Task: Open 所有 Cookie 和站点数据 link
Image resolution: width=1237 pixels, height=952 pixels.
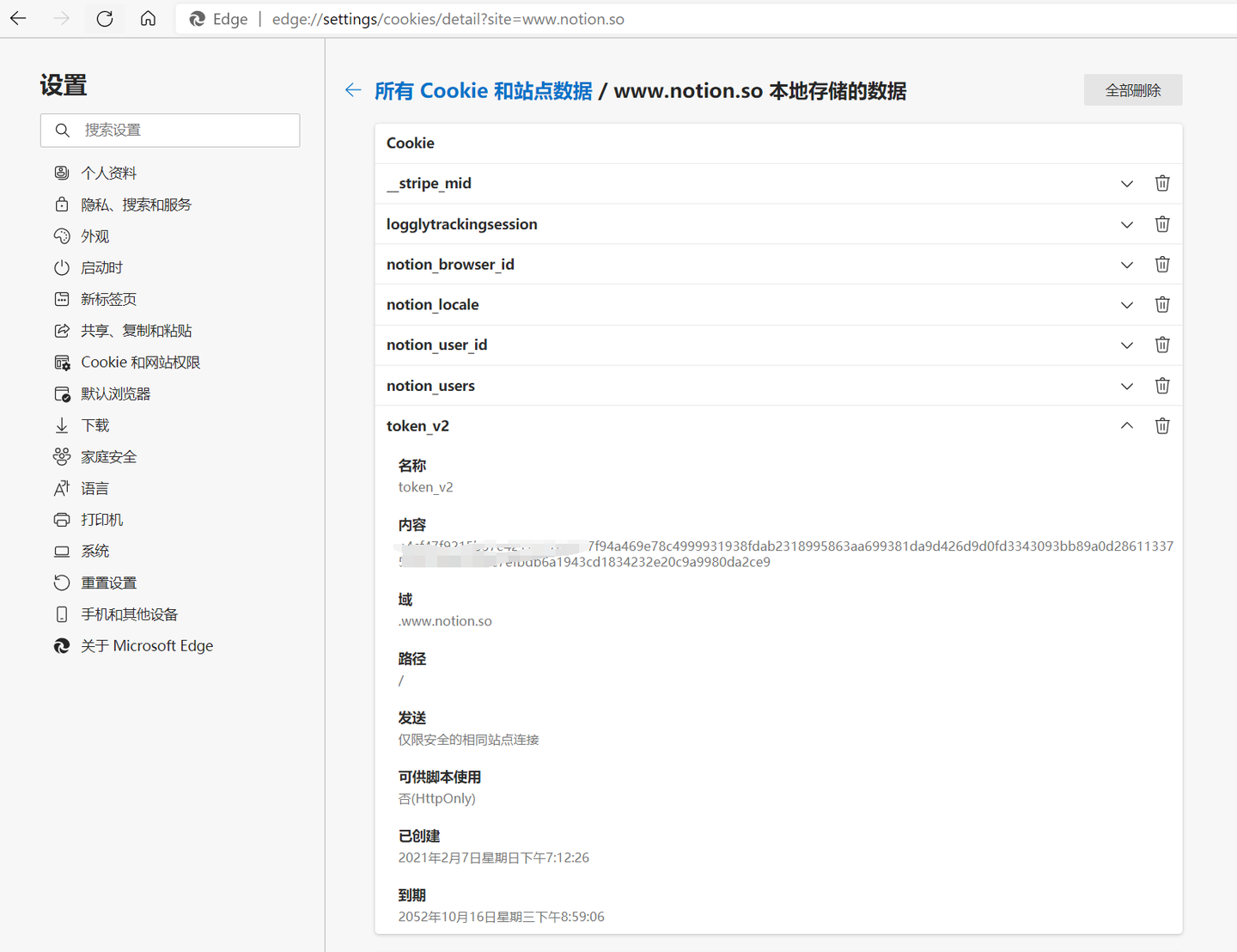Action: point(482,90)
